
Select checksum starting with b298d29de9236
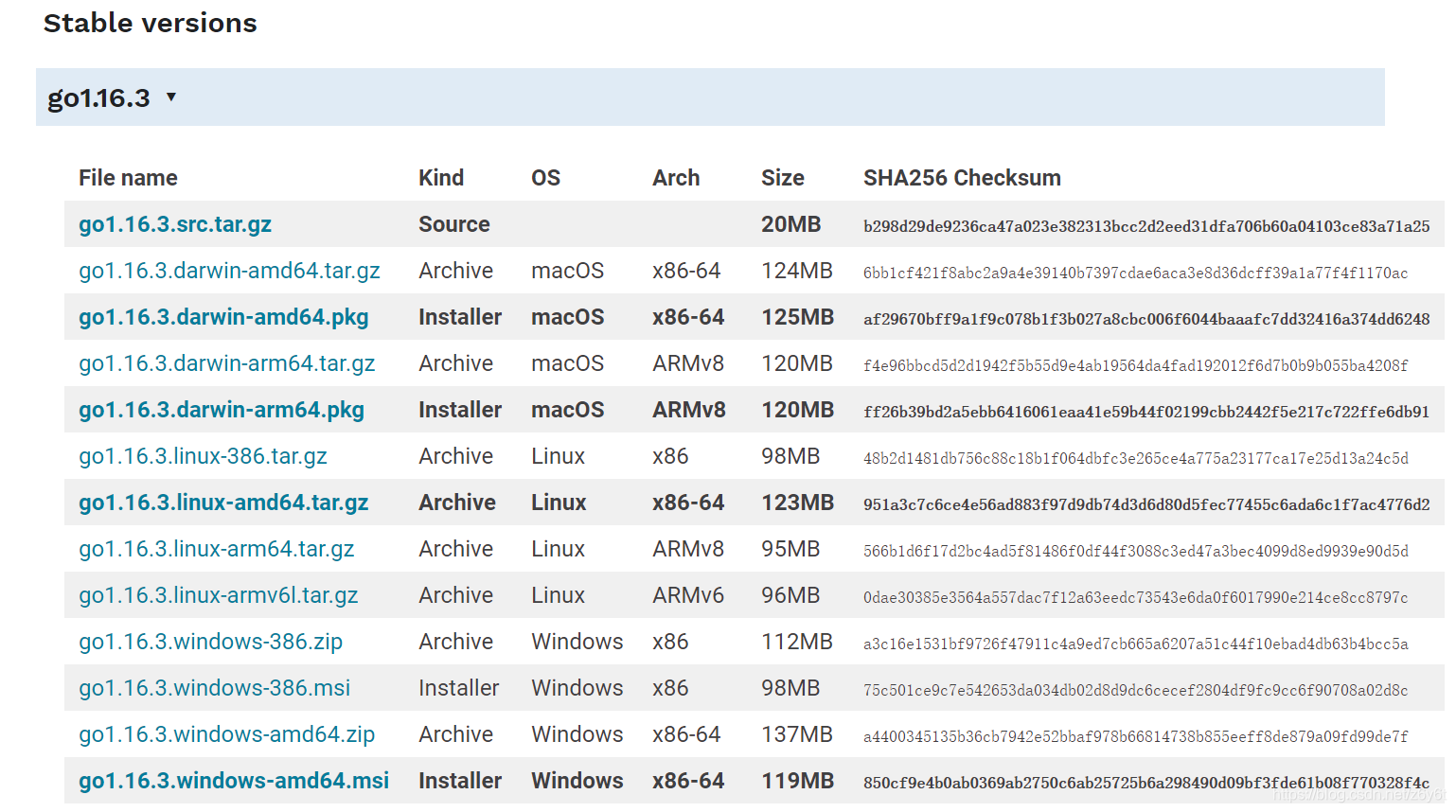click(1146, 226)
